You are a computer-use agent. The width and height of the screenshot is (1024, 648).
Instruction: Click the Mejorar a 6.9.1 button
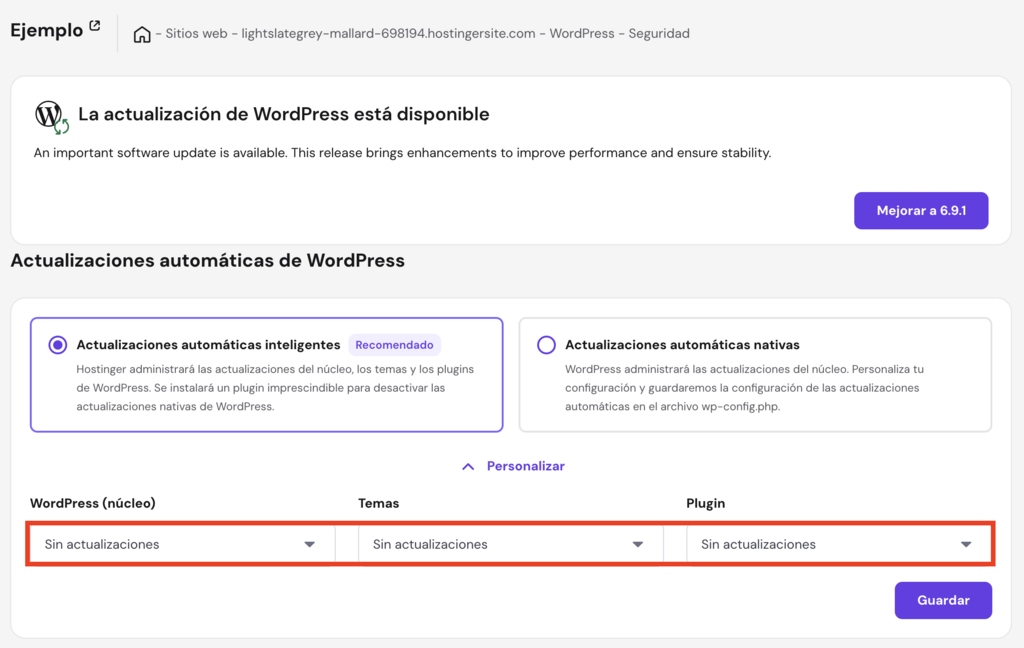click(920, 210)
